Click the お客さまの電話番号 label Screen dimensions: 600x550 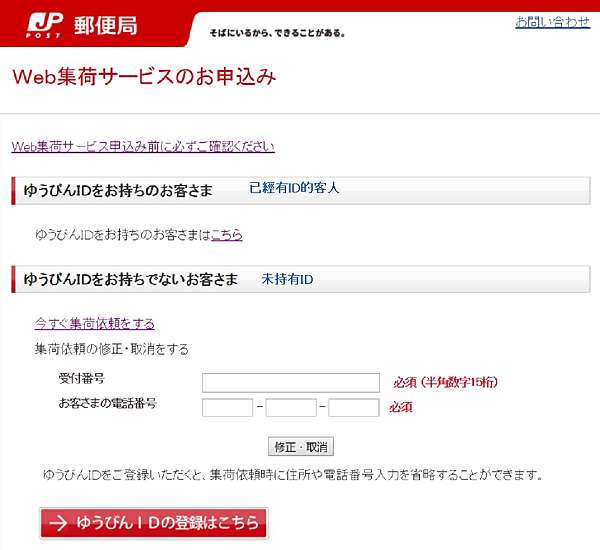click(107, 403)
